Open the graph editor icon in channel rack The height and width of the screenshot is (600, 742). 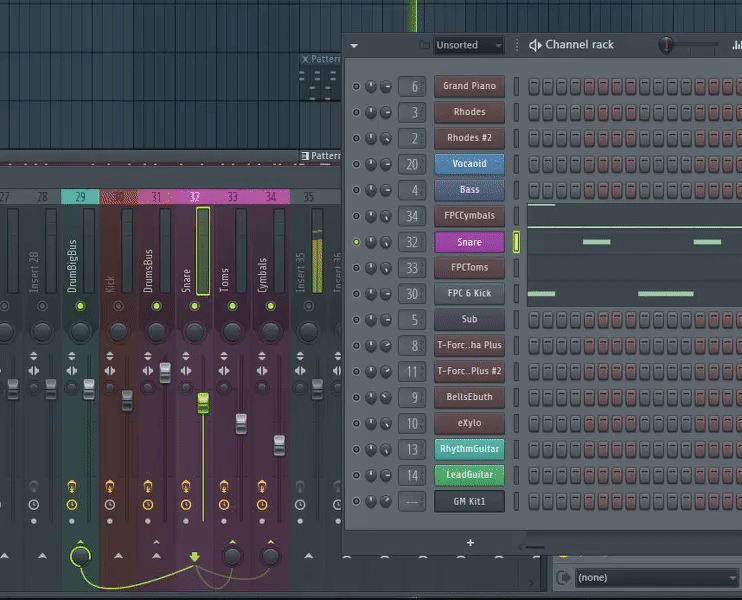point(736,45)
